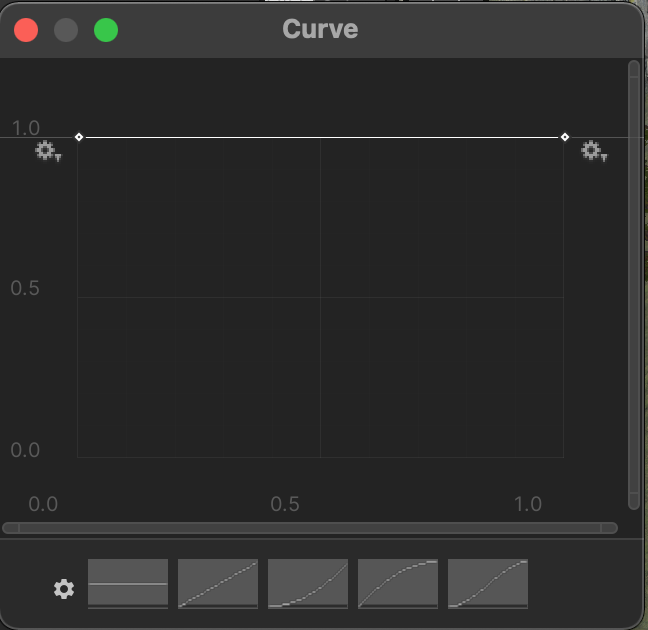Viewport: 648px width, 630px height.
Task: Open the curve presets gear menu
Action: click(x=64, y=589)
